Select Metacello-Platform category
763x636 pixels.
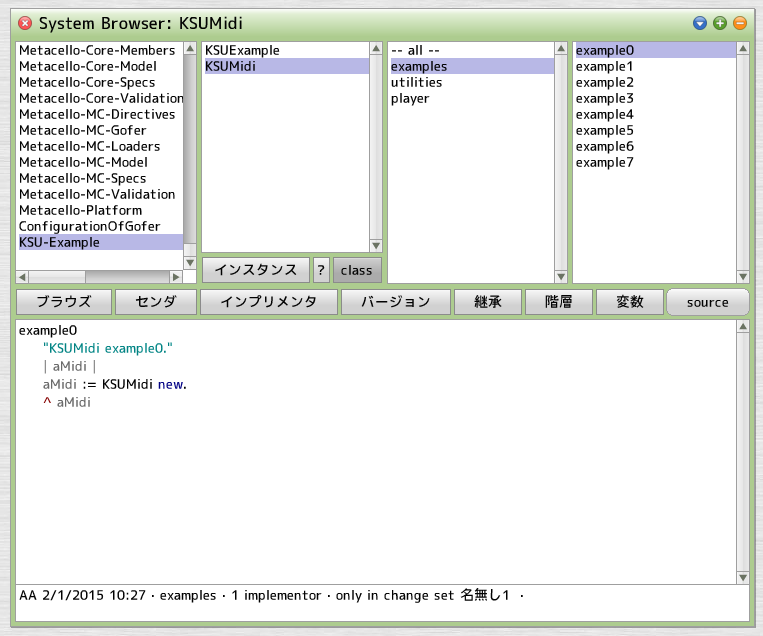[x=100, y=211]
